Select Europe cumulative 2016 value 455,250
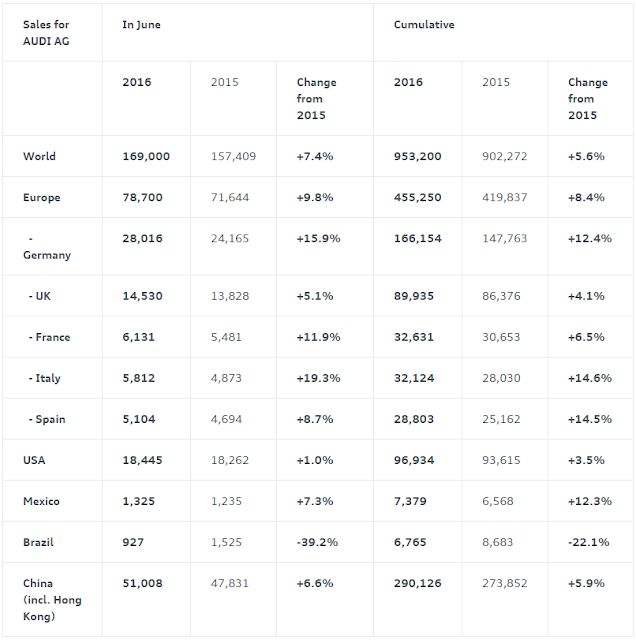The width and height of the screenshot is (636, 640). 418,198
